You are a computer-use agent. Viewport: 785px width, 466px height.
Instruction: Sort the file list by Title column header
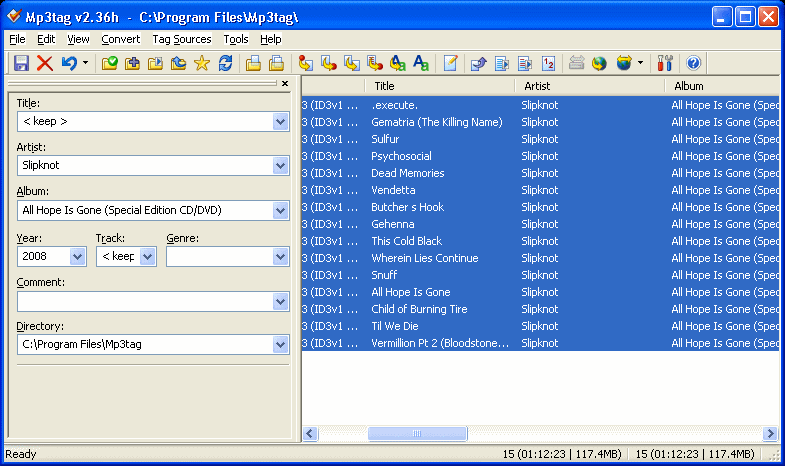pyautogui.click(x=440, y=86)
